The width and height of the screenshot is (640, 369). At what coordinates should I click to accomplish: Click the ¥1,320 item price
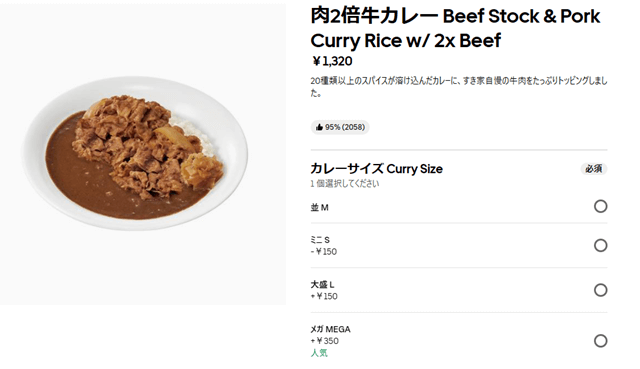point(332,61)
